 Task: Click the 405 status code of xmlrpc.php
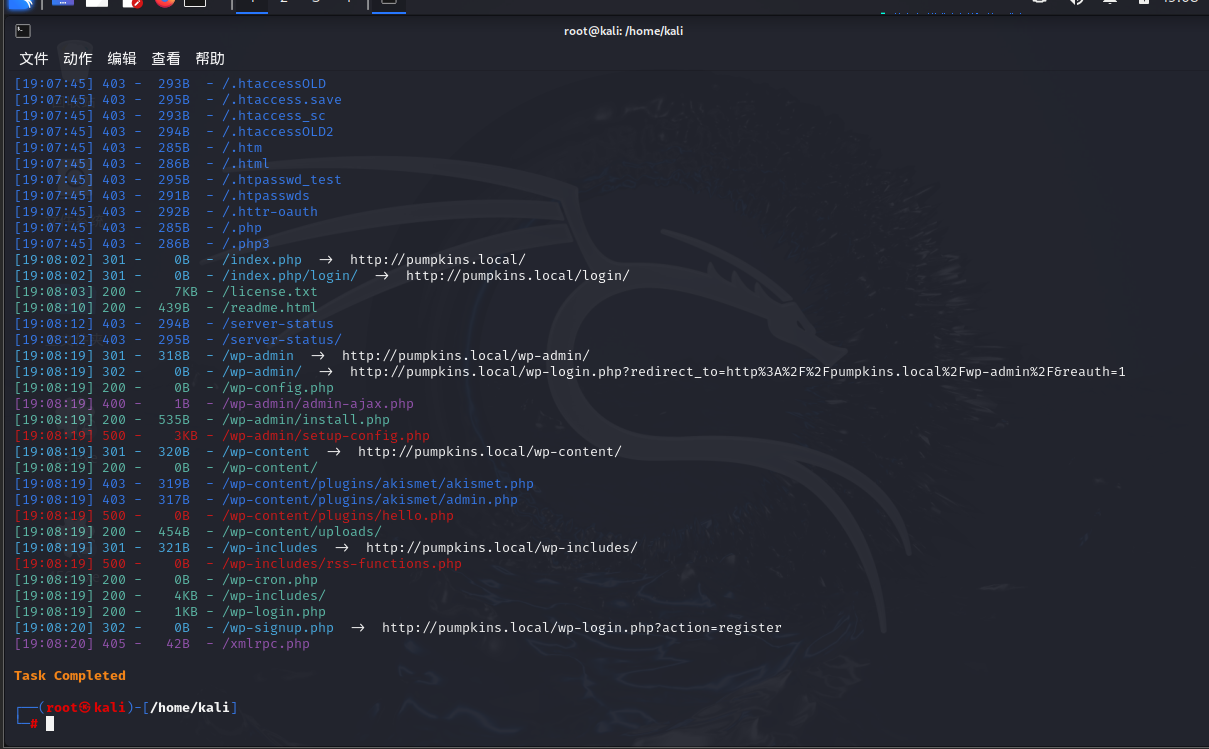coord(114,644)
